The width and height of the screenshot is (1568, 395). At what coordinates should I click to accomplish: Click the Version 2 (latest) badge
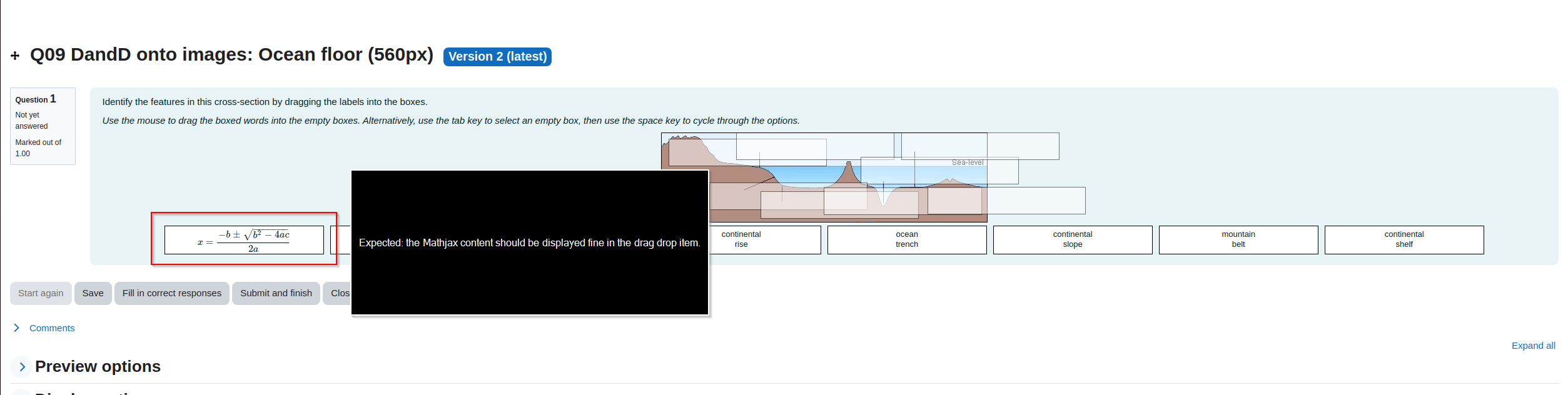pyautogui.click(x=497, y=56)
